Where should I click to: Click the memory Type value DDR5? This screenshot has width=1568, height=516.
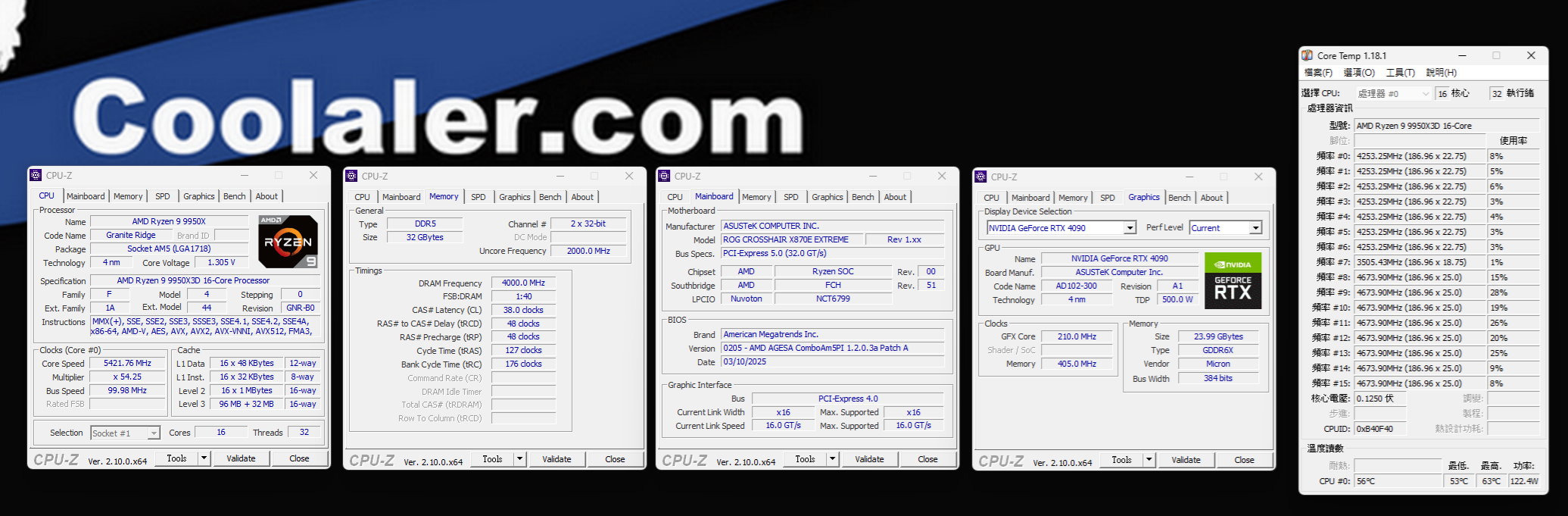(426, 224)
